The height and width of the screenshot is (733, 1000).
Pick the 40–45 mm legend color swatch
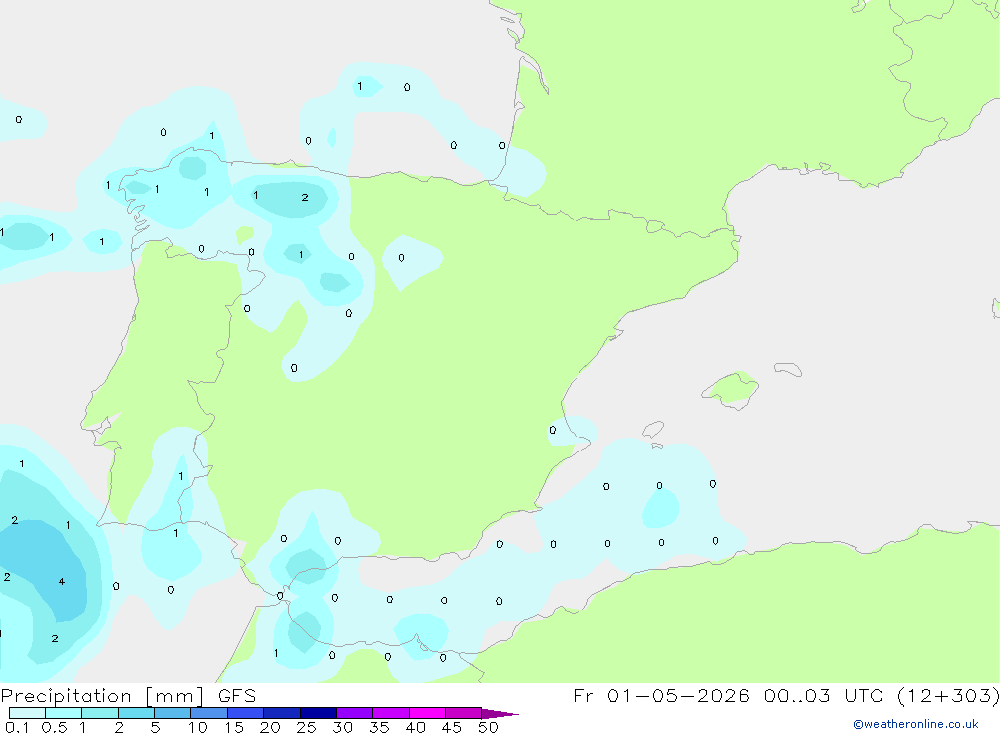coord(427,713)
